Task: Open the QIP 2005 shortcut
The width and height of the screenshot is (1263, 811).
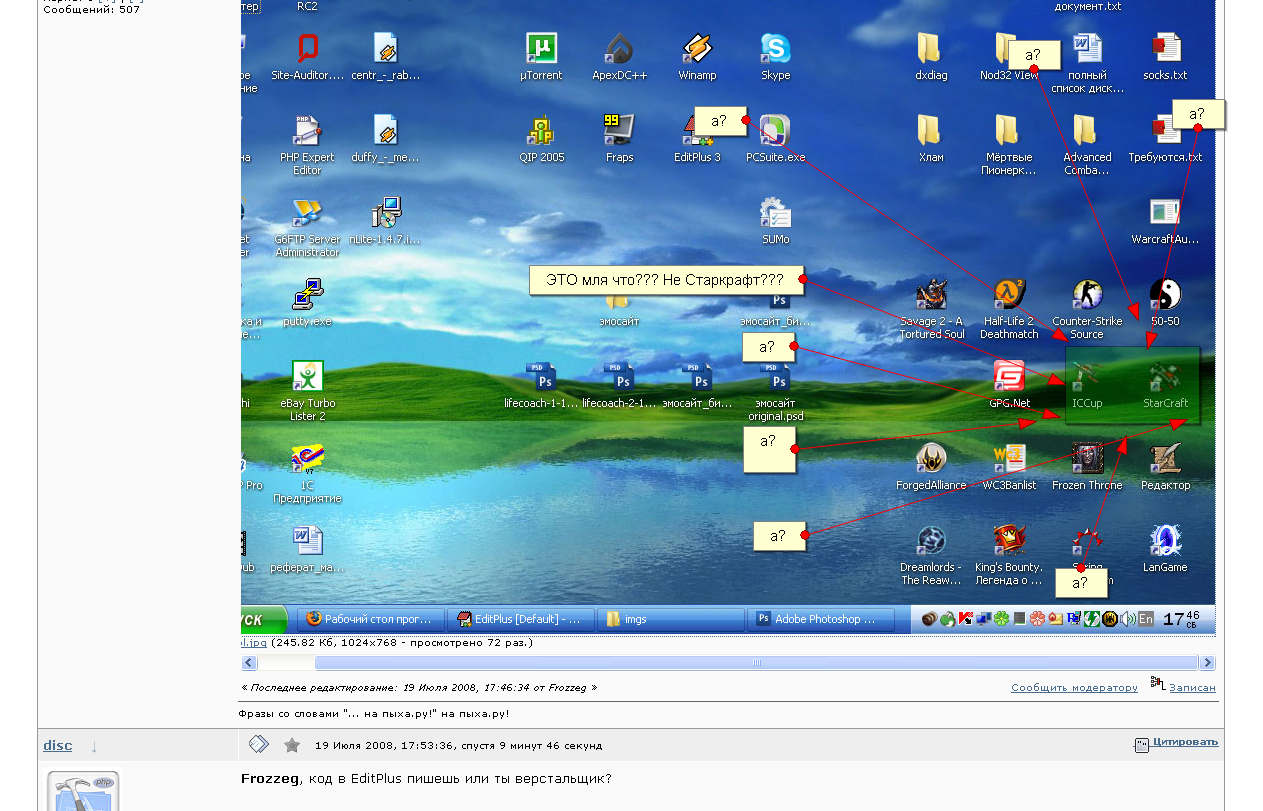Action: tap(541, 130)
